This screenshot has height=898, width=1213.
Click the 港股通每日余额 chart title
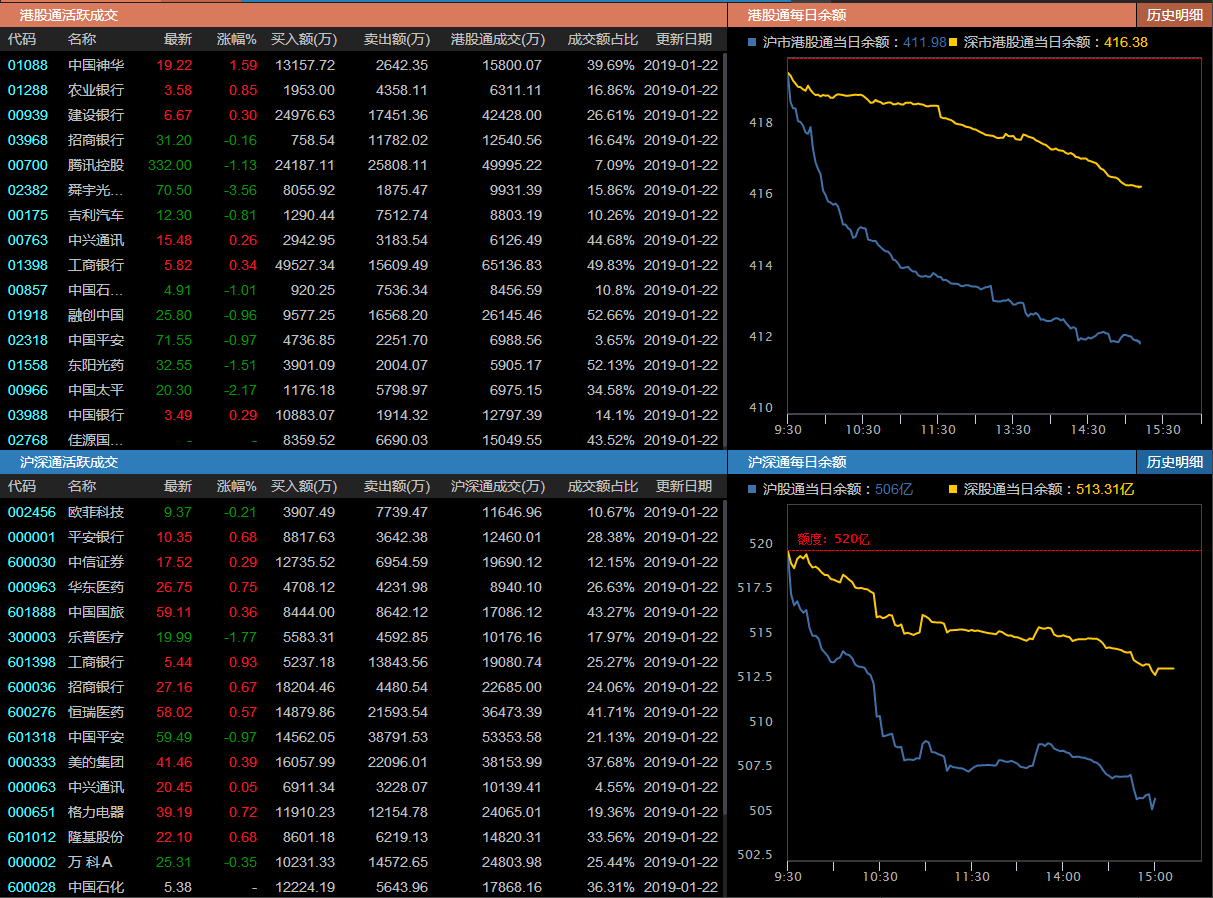[797, 15]
